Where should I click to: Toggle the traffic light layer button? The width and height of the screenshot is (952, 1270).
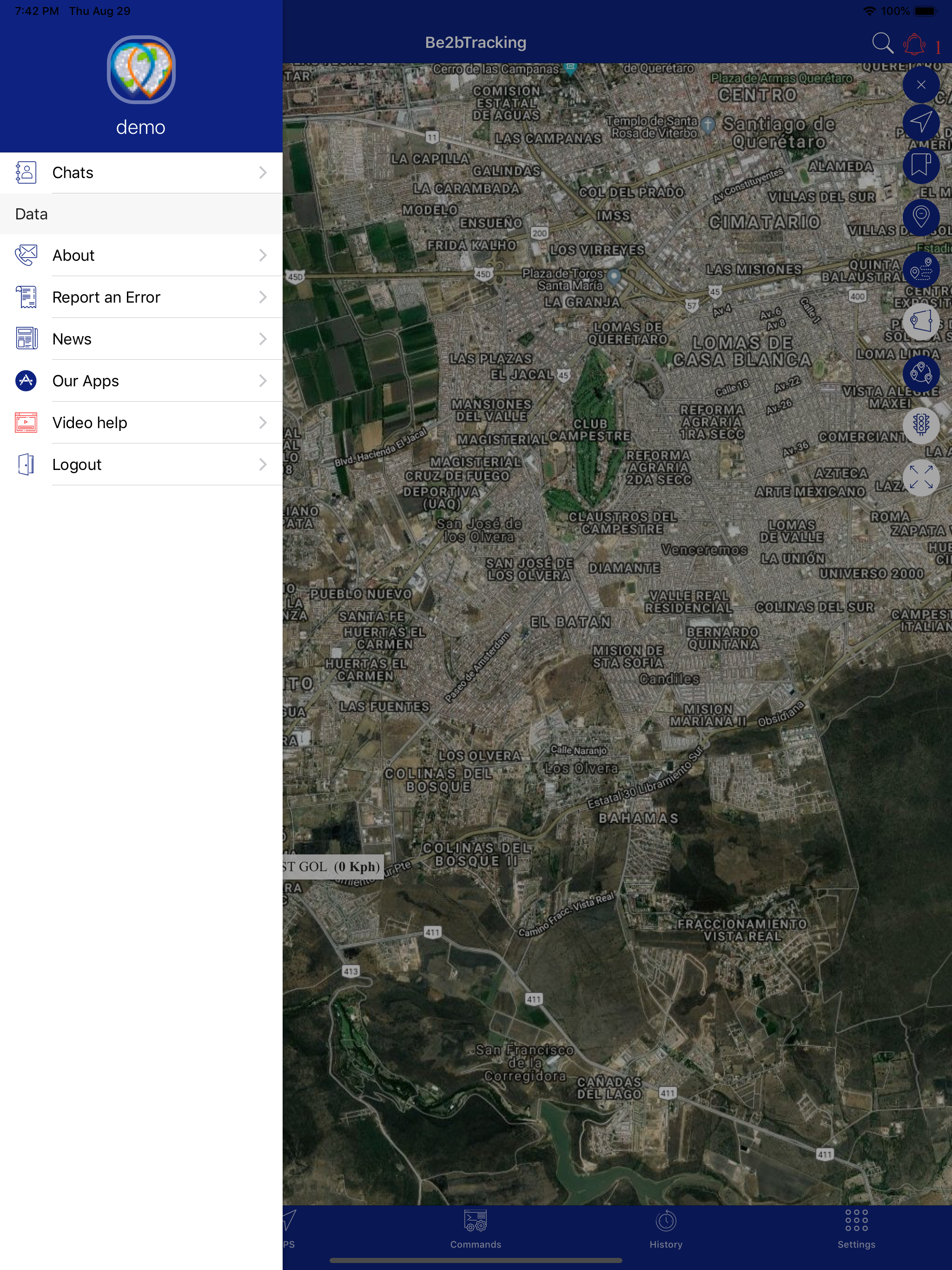(920, 425)
